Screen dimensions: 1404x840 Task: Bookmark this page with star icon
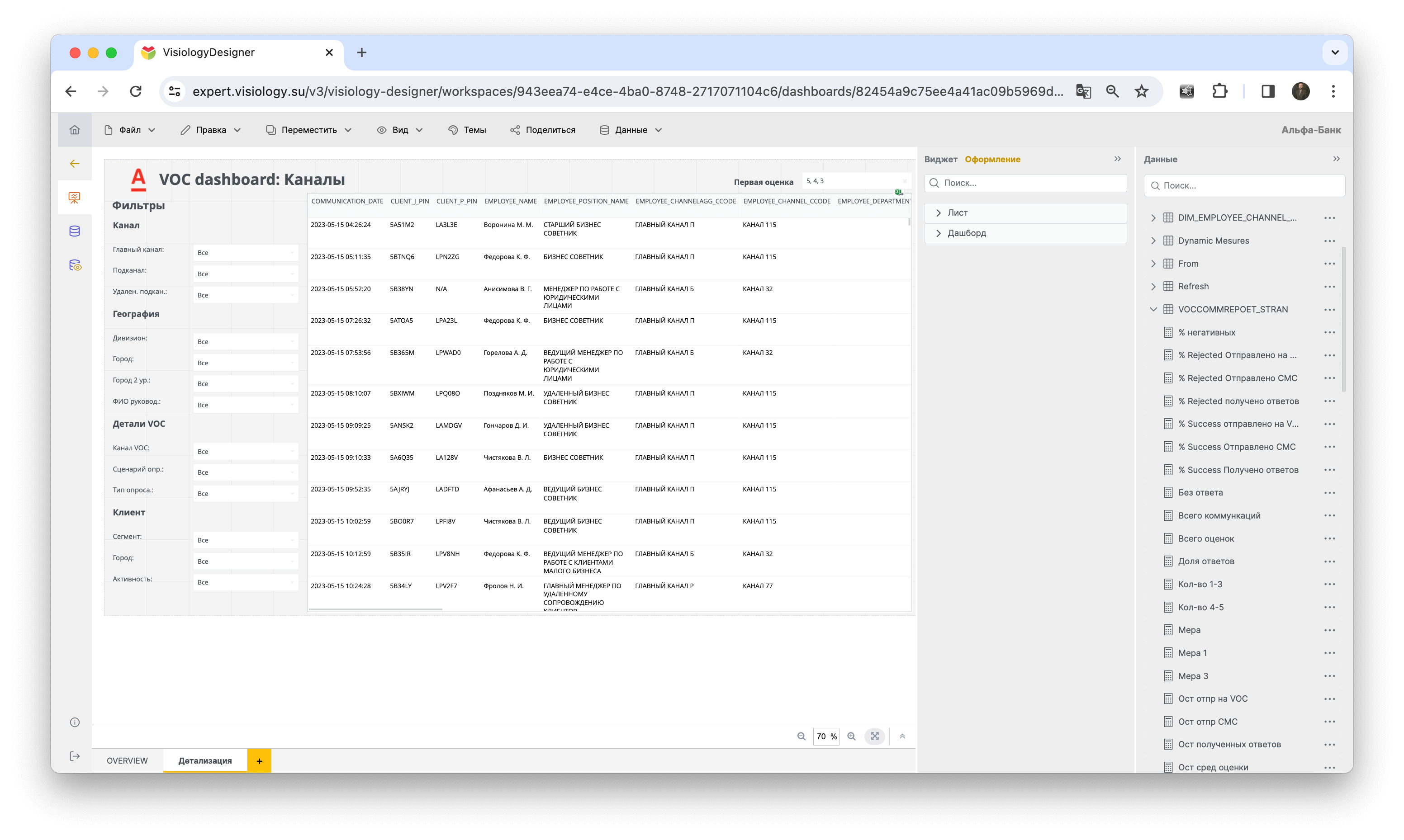[x=1141, y=91]
